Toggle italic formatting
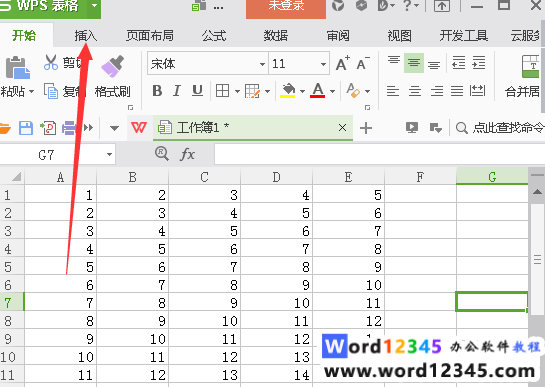 (x=177, y=91)
